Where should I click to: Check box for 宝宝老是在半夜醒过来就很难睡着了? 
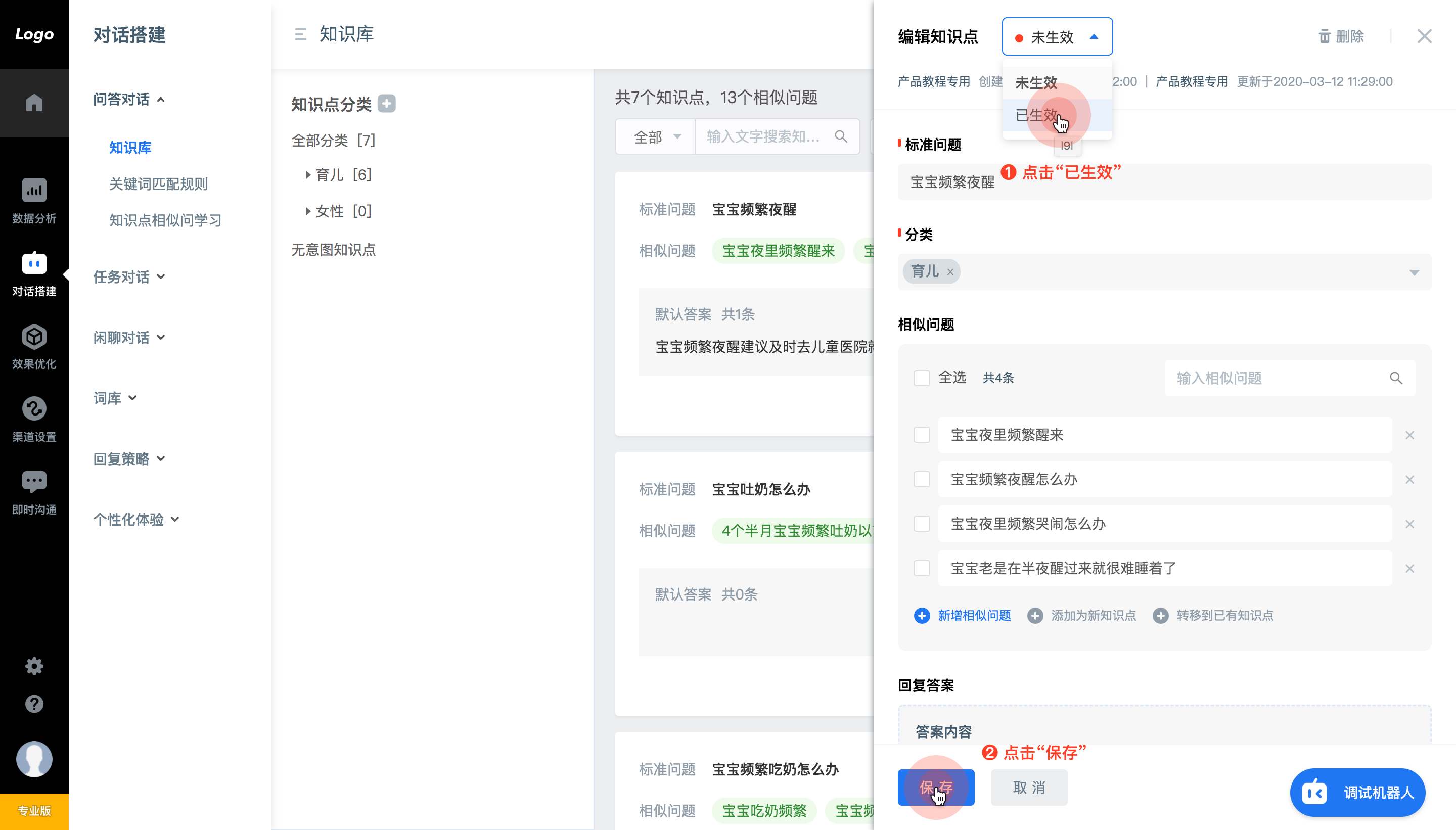[922, 568]
